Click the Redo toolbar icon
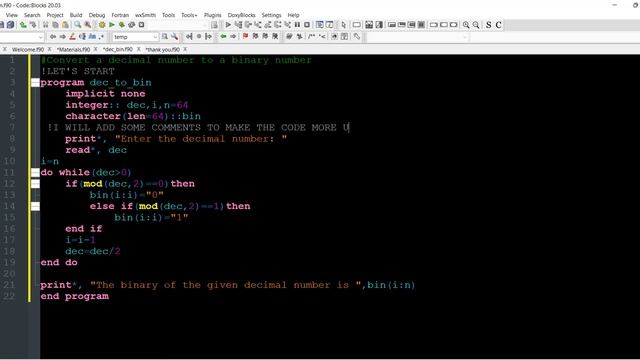 tap(33, 25)
